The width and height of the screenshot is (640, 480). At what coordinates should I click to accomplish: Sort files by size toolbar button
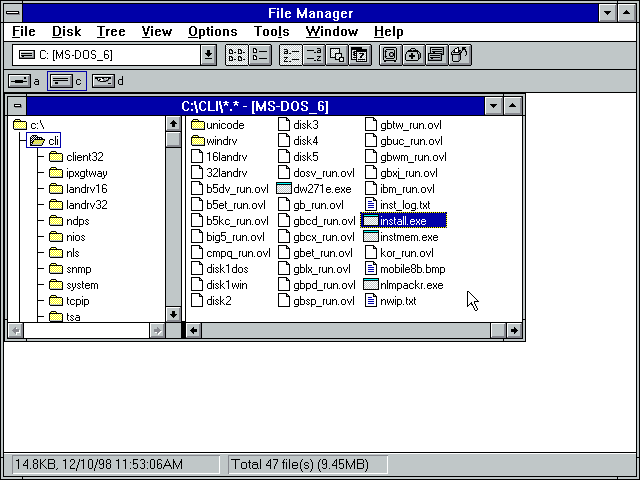(x=337, y=55)
